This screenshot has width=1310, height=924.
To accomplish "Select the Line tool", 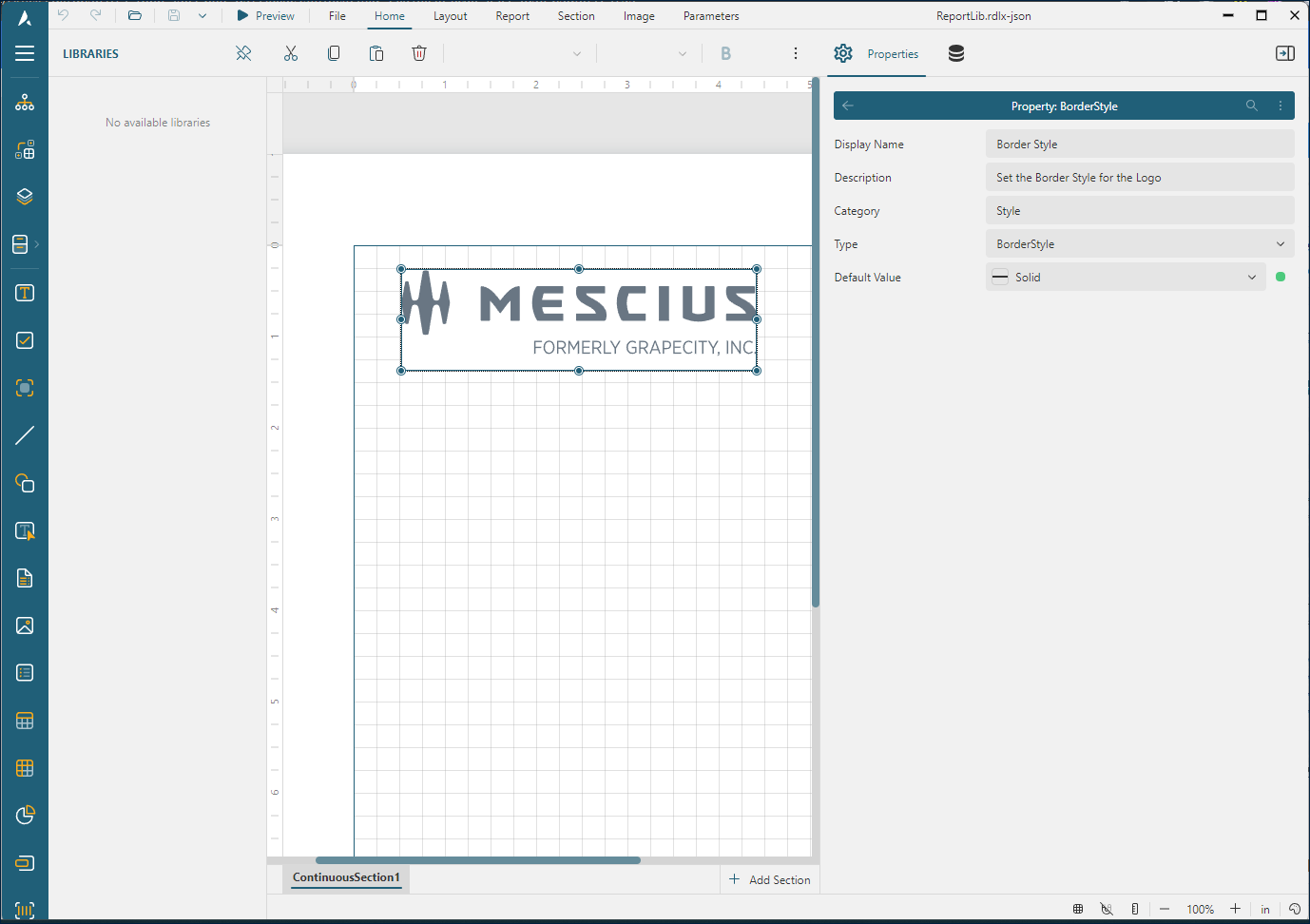I will [x=25, y=435].
